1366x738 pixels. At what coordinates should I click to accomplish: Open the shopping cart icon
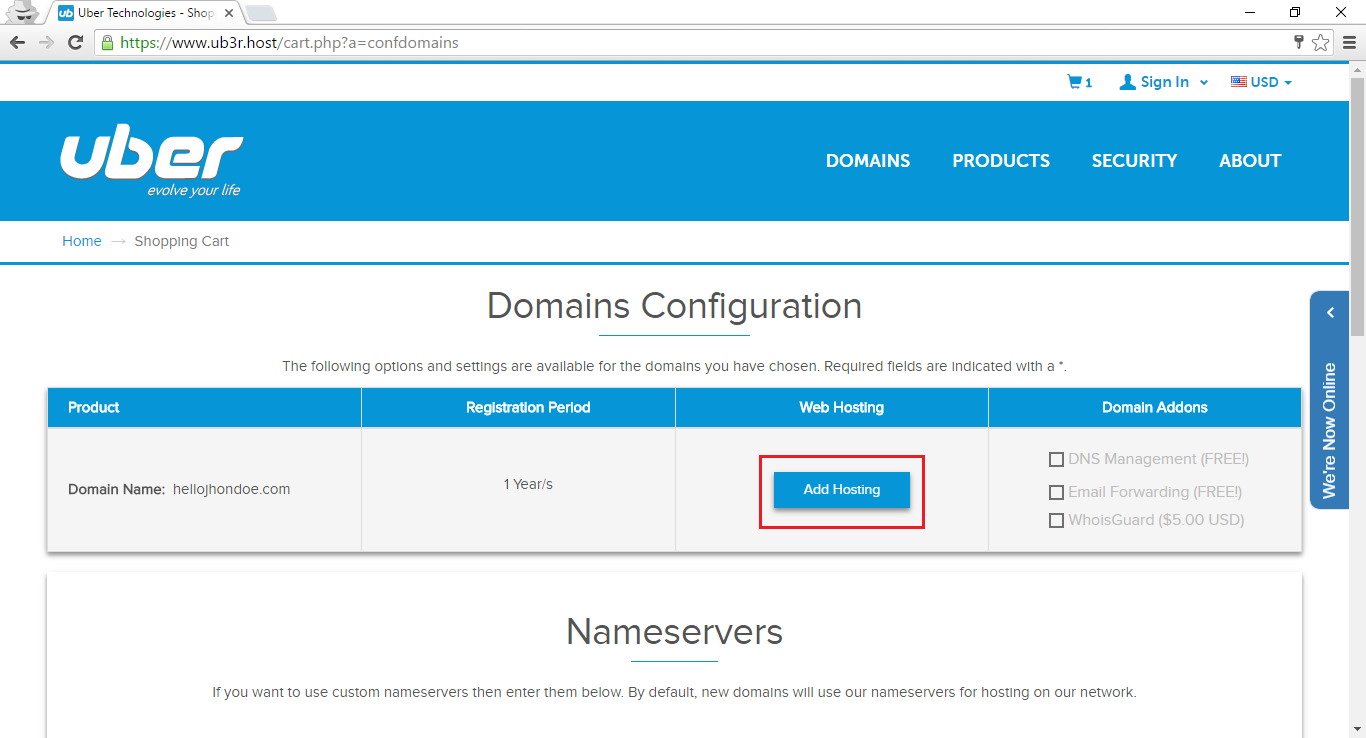click(1074, 82)
